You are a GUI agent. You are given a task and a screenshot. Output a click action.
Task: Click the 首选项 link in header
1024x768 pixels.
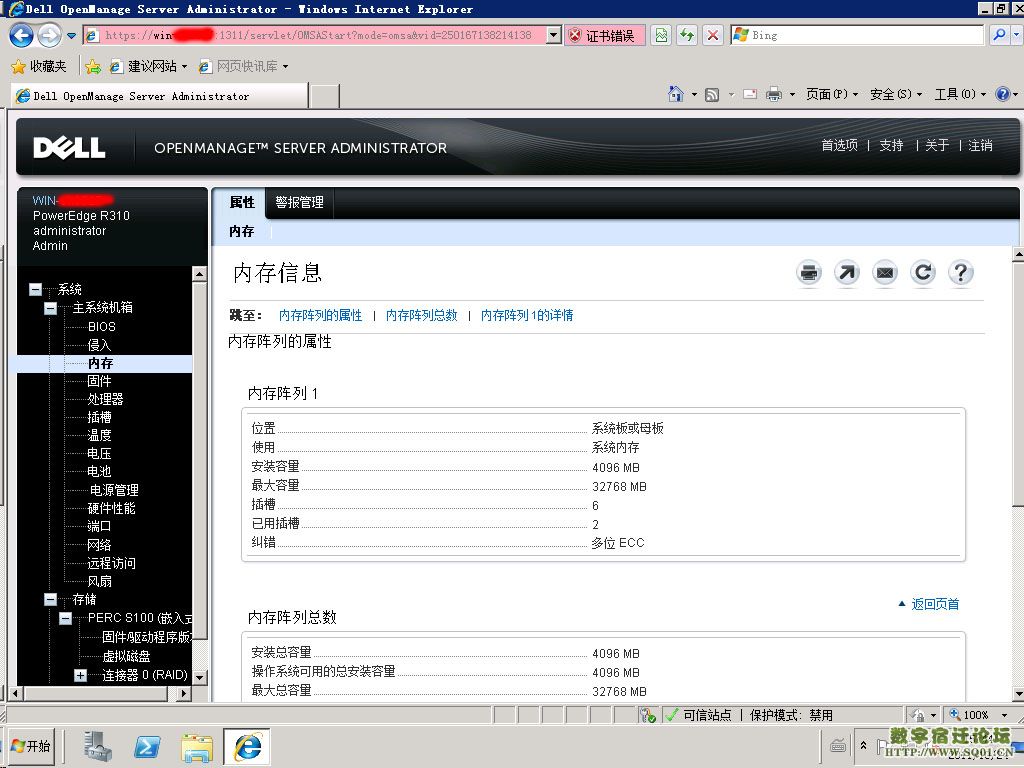coord(839,145)
